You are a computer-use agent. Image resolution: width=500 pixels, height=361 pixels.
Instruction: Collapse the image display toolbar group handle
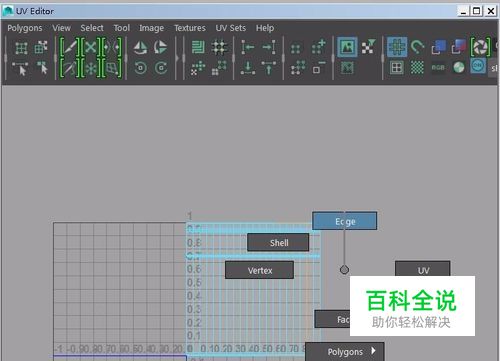click(333, 58)
